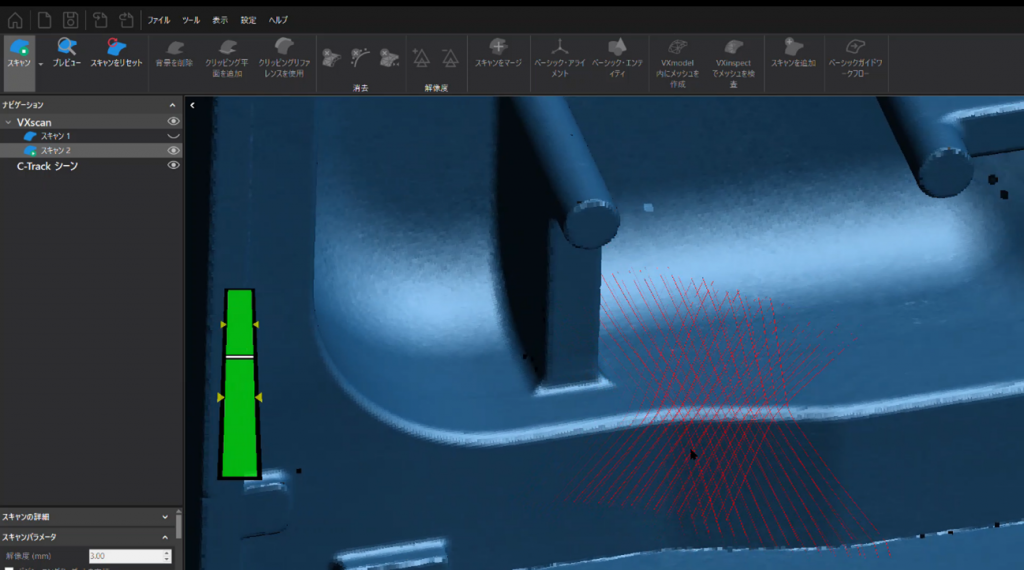
Task: Click Add Scan (スキャンを追加) icon
Action: click(x=793, y=47)
